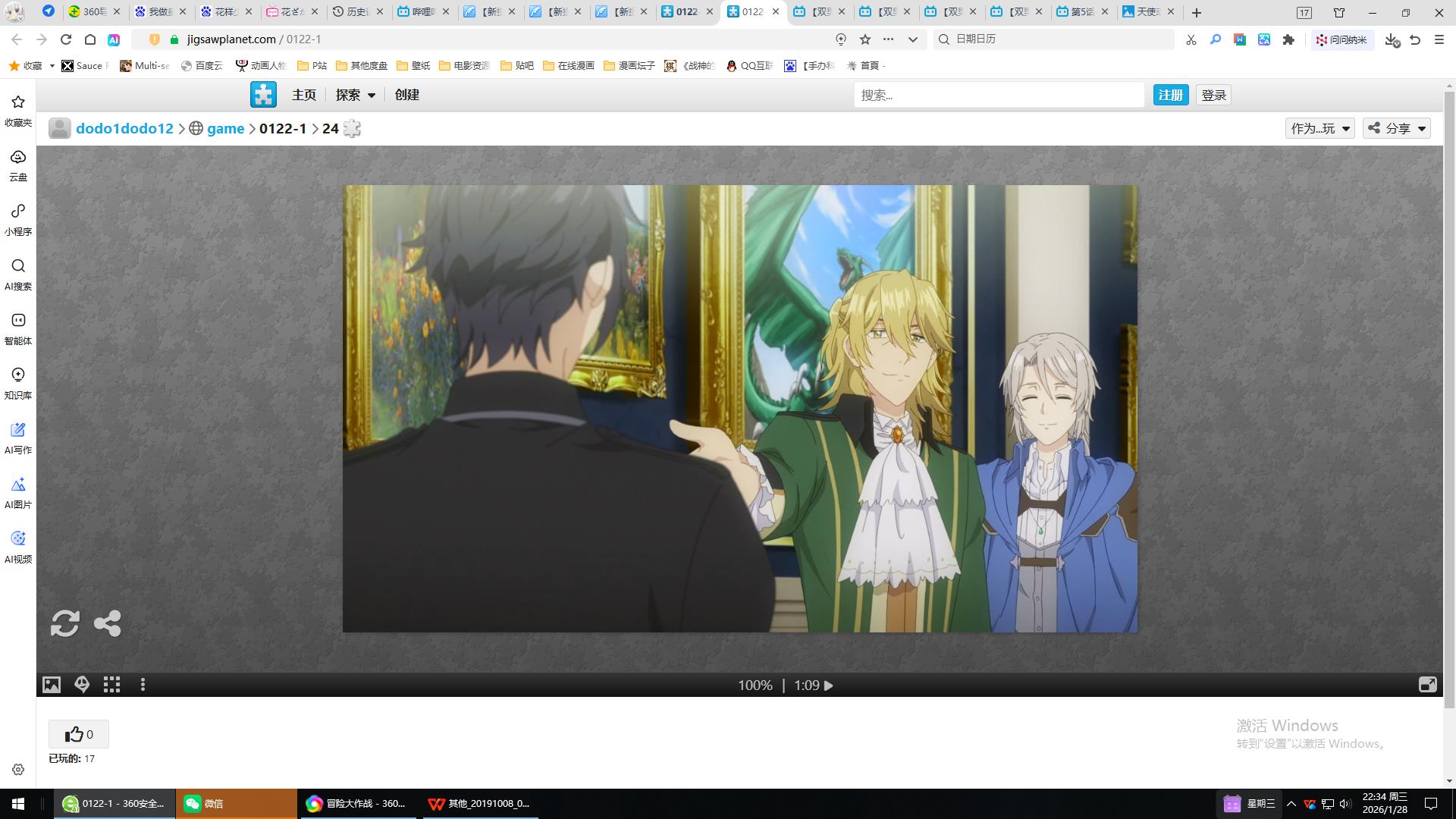This screenshot has width=1456, height=819.
Task: Click the ghost image icon in bottom bar
Action: pyautogui.click(x=82, y=685)
